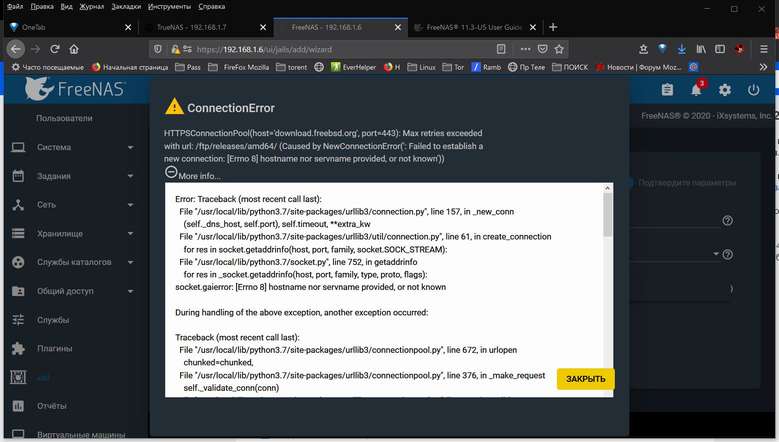The image size is (779, 442).
Task: Click the FreeNAS logo
Action: [75, 89]
